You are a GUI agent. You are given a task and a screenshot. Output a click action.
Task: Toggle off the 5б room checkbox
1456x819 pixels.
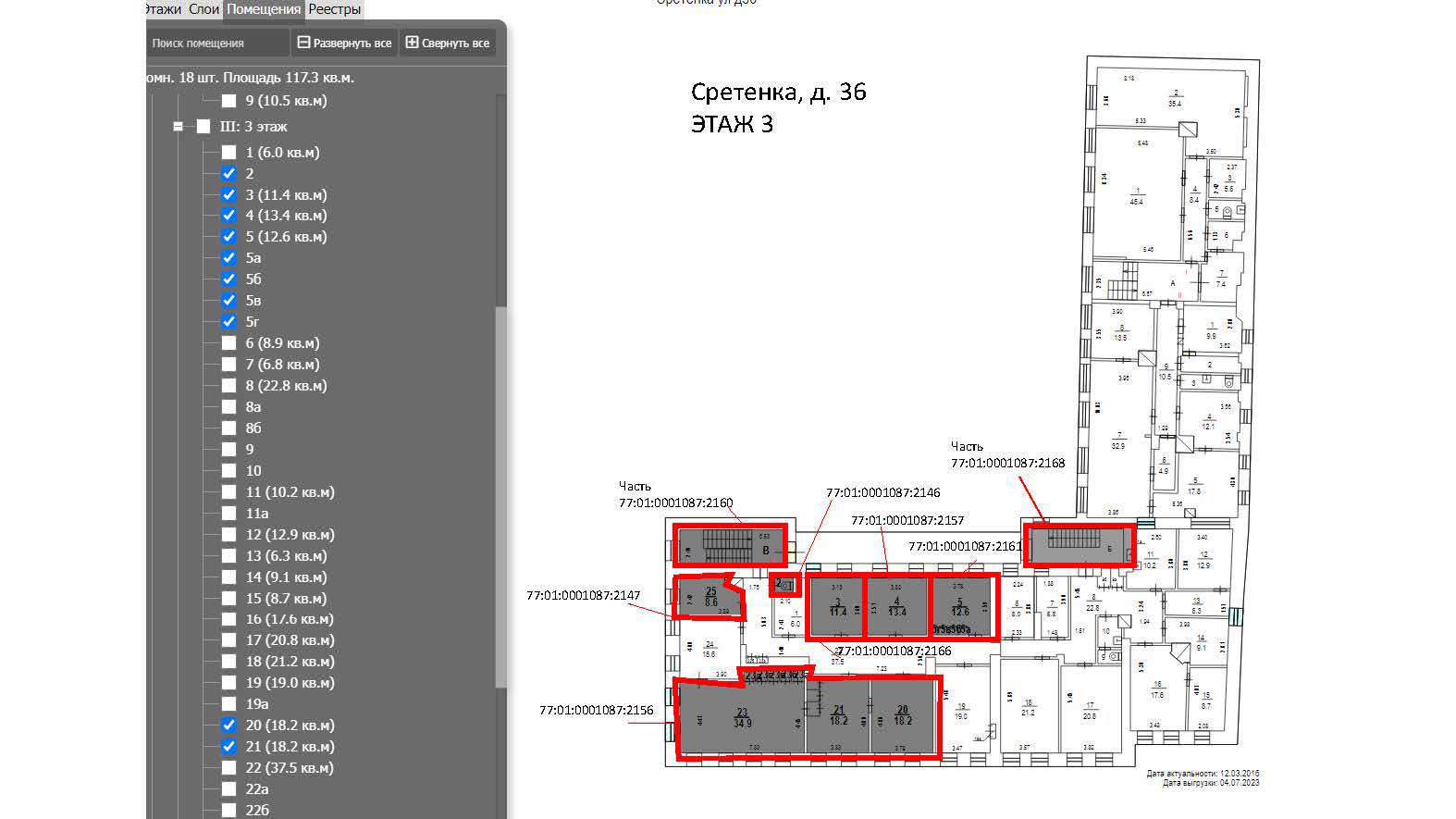[x=228, y=279]
